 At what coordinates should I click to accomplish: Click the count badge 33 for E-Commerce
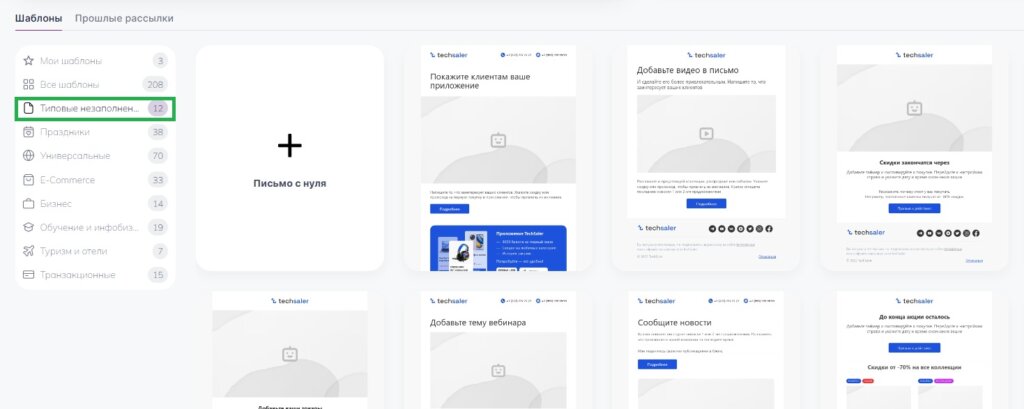(x=157, y=180)
